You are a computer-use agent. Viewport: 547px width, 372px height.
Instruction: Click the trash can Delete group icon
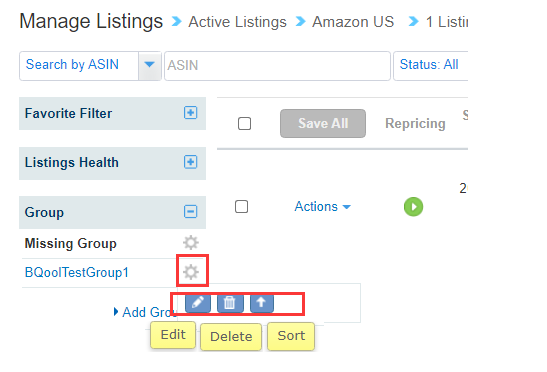230,303
